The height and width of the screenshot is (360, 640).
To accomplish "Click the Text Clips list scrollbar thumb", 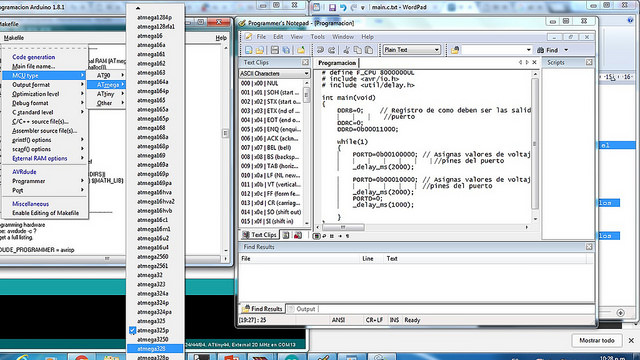I will (307, 96).
